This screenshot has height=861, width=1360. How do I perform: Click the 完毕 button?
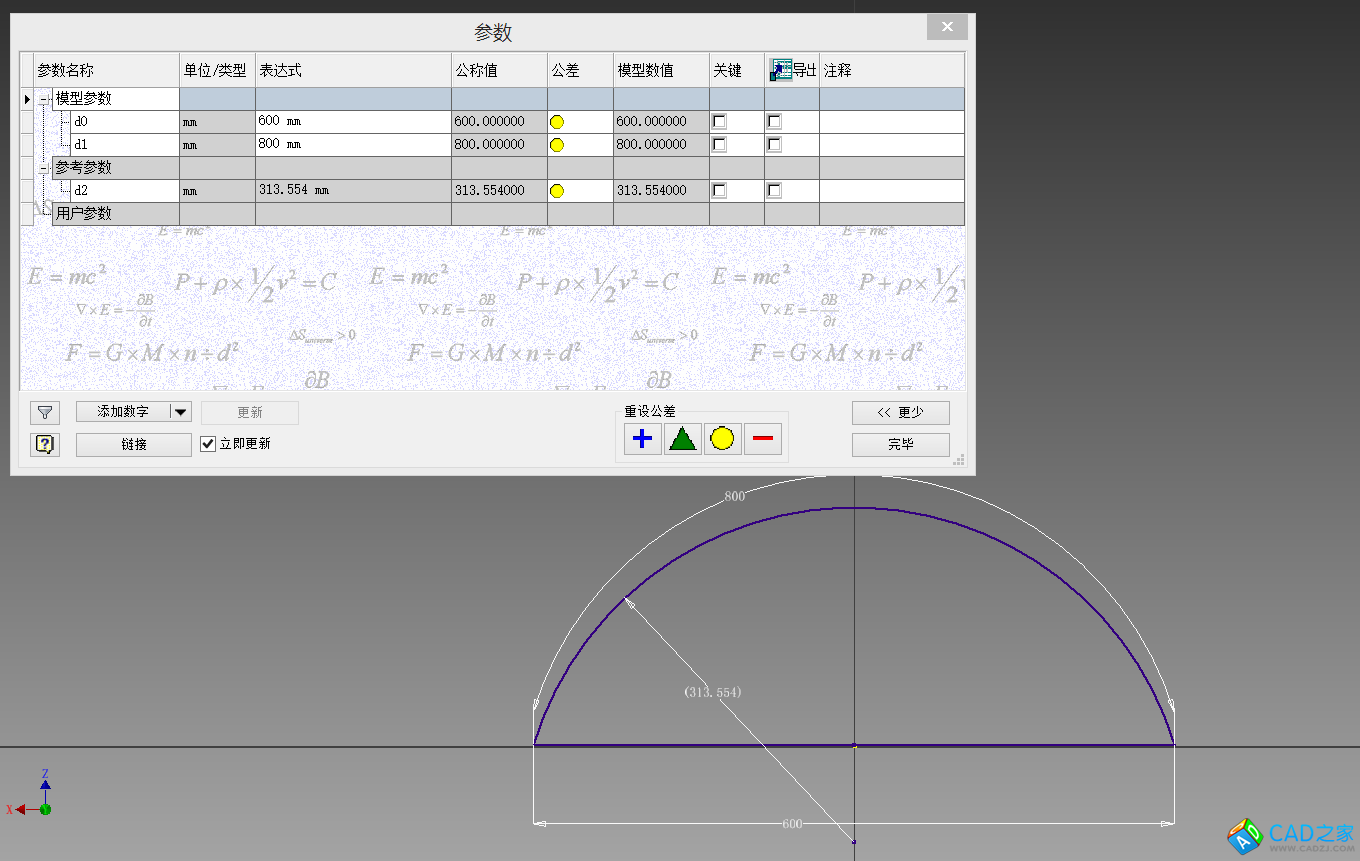[x=900, y=444]
